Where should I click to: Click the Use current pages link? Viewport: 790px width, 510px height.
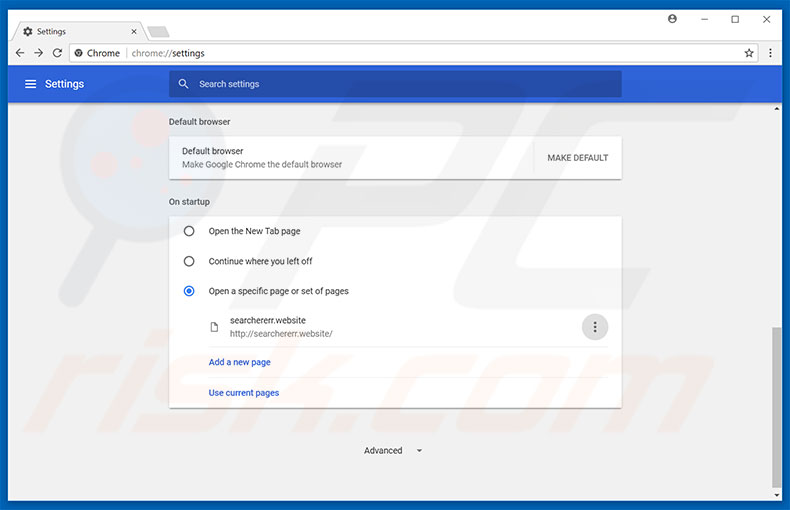243,393
